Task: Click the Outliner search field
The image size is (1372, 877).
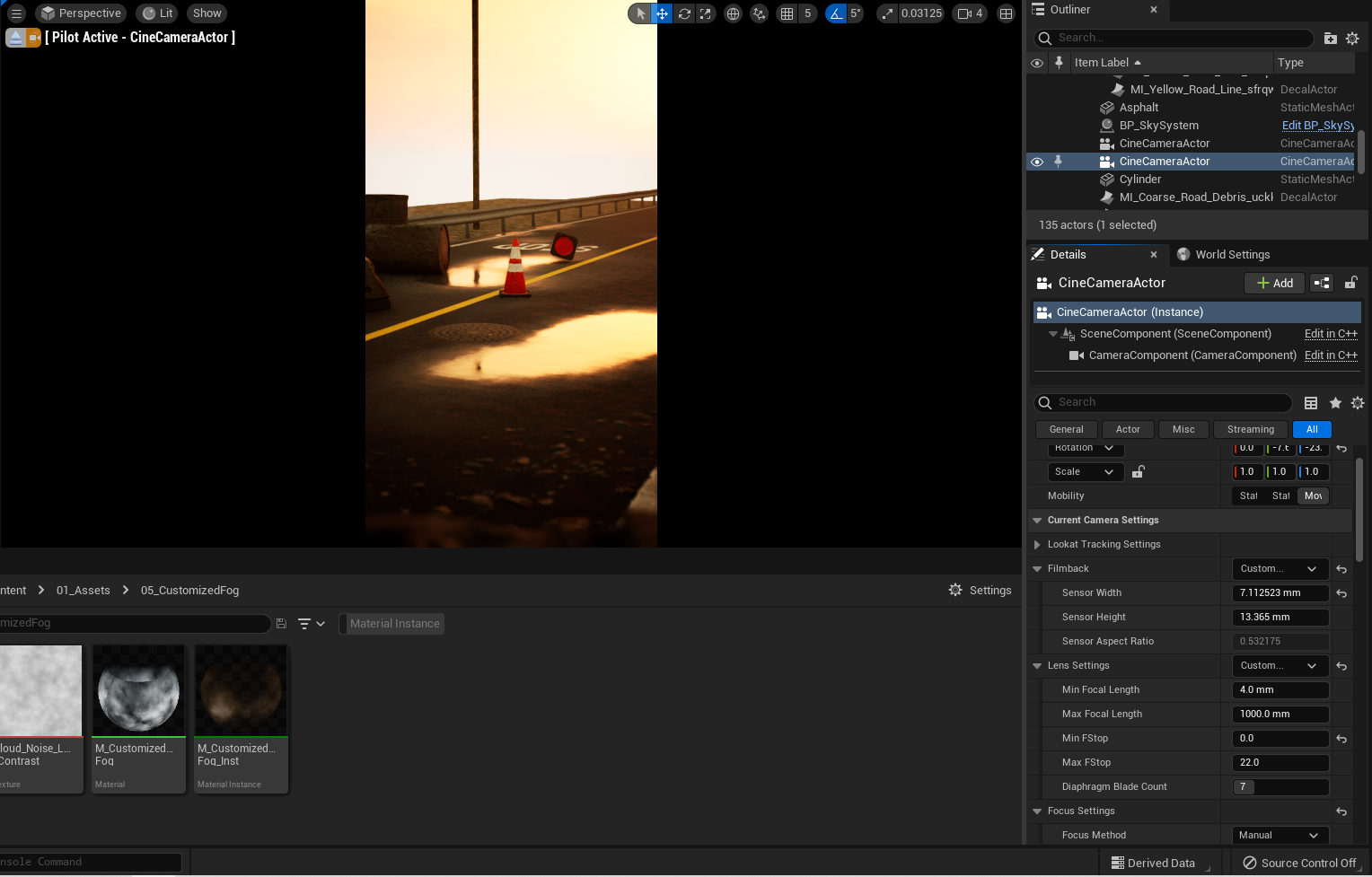Action: pos(1174,38)
